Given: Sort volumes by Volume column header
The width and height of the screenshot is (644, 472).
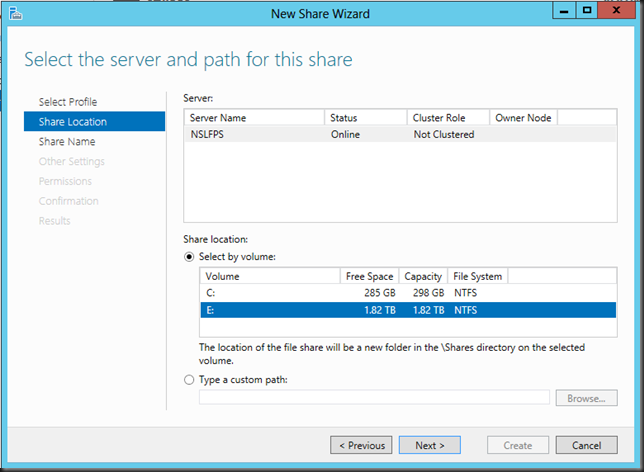Looking at the screenshot, I should point(270,276).
